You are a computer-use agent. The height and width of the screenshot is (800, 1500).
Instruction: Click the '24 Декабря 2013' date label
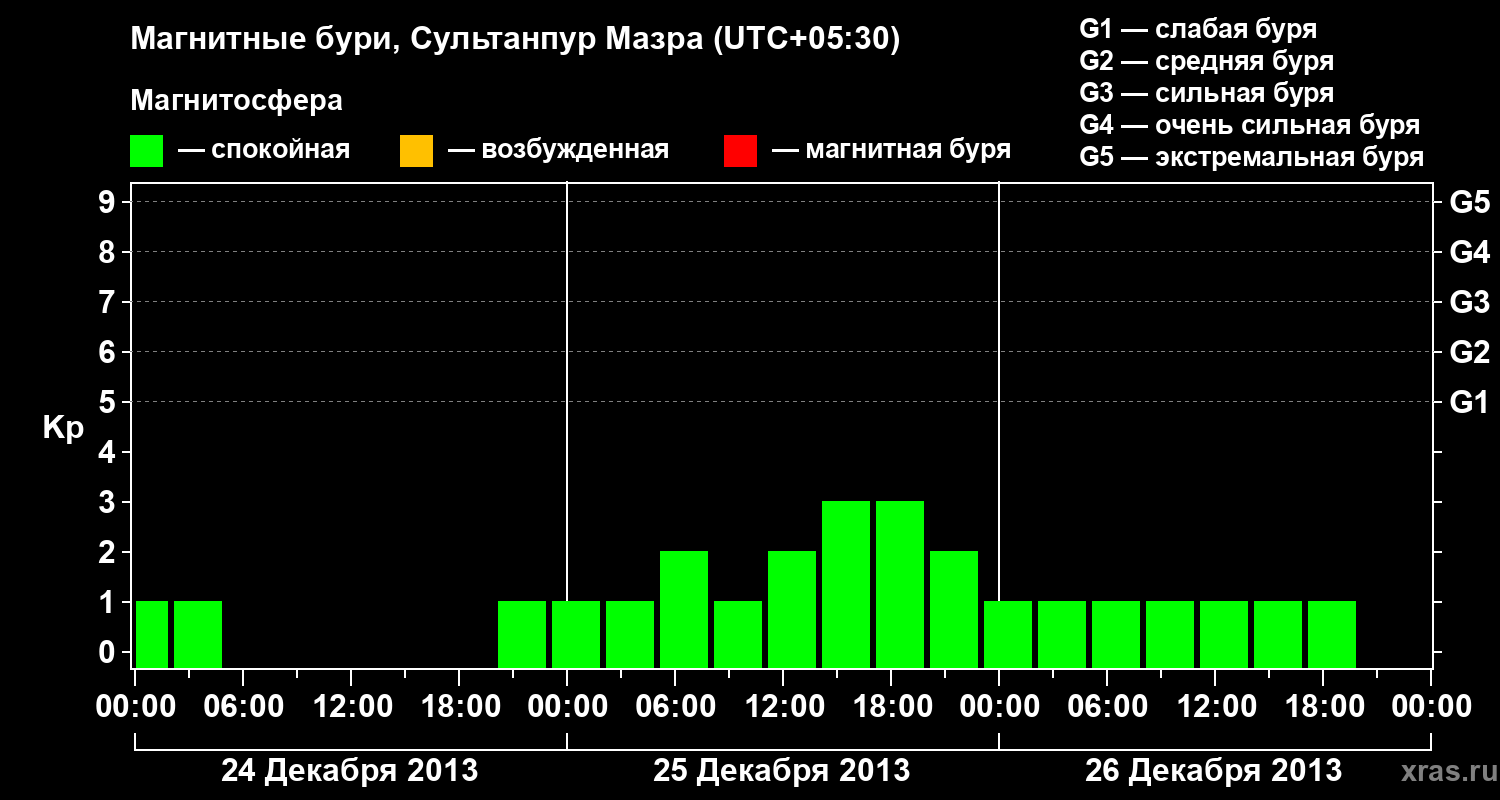click(350, 771)
